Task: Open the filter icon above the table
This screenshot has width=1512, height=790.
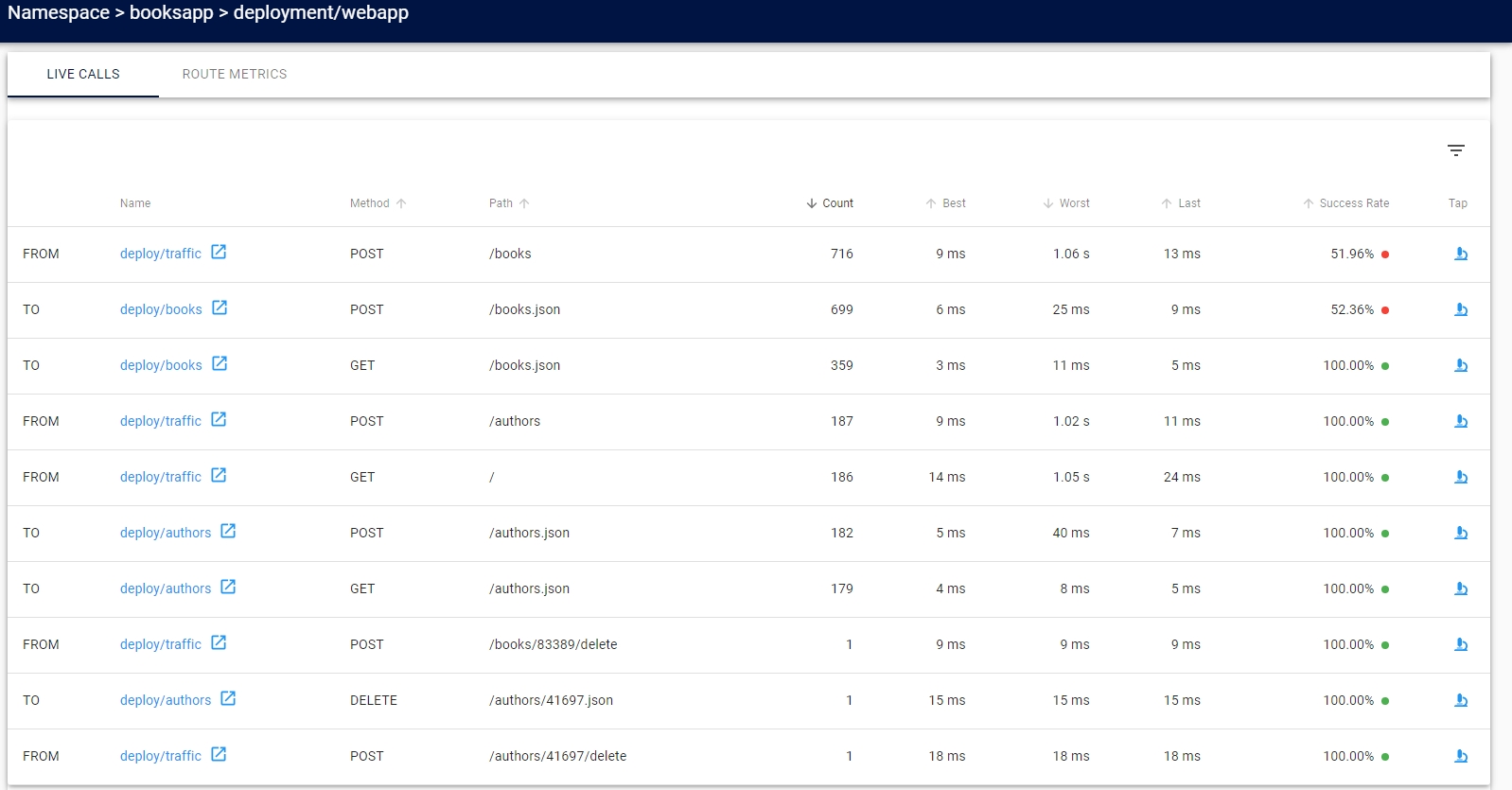Action: click(1455, 150)
